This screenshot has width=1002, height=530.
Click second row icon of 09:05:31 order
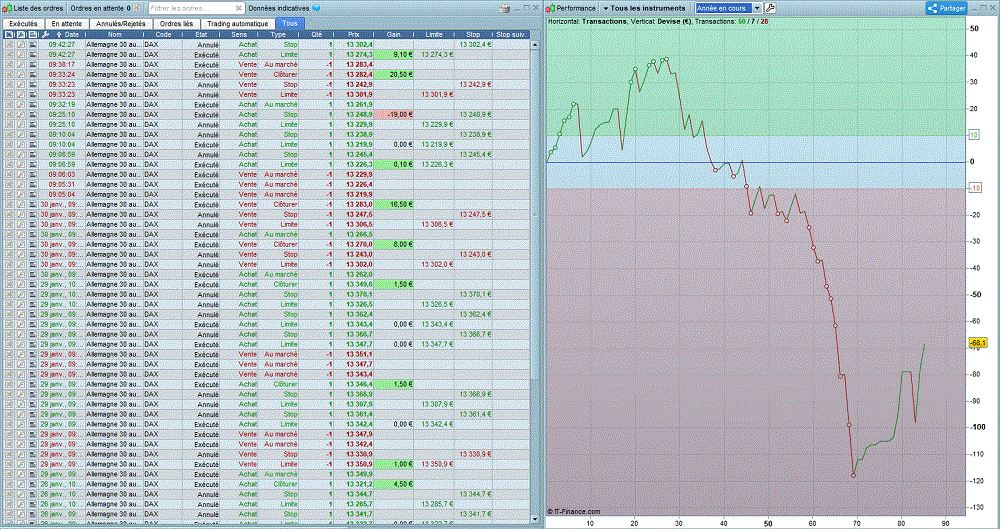(21, 185)
